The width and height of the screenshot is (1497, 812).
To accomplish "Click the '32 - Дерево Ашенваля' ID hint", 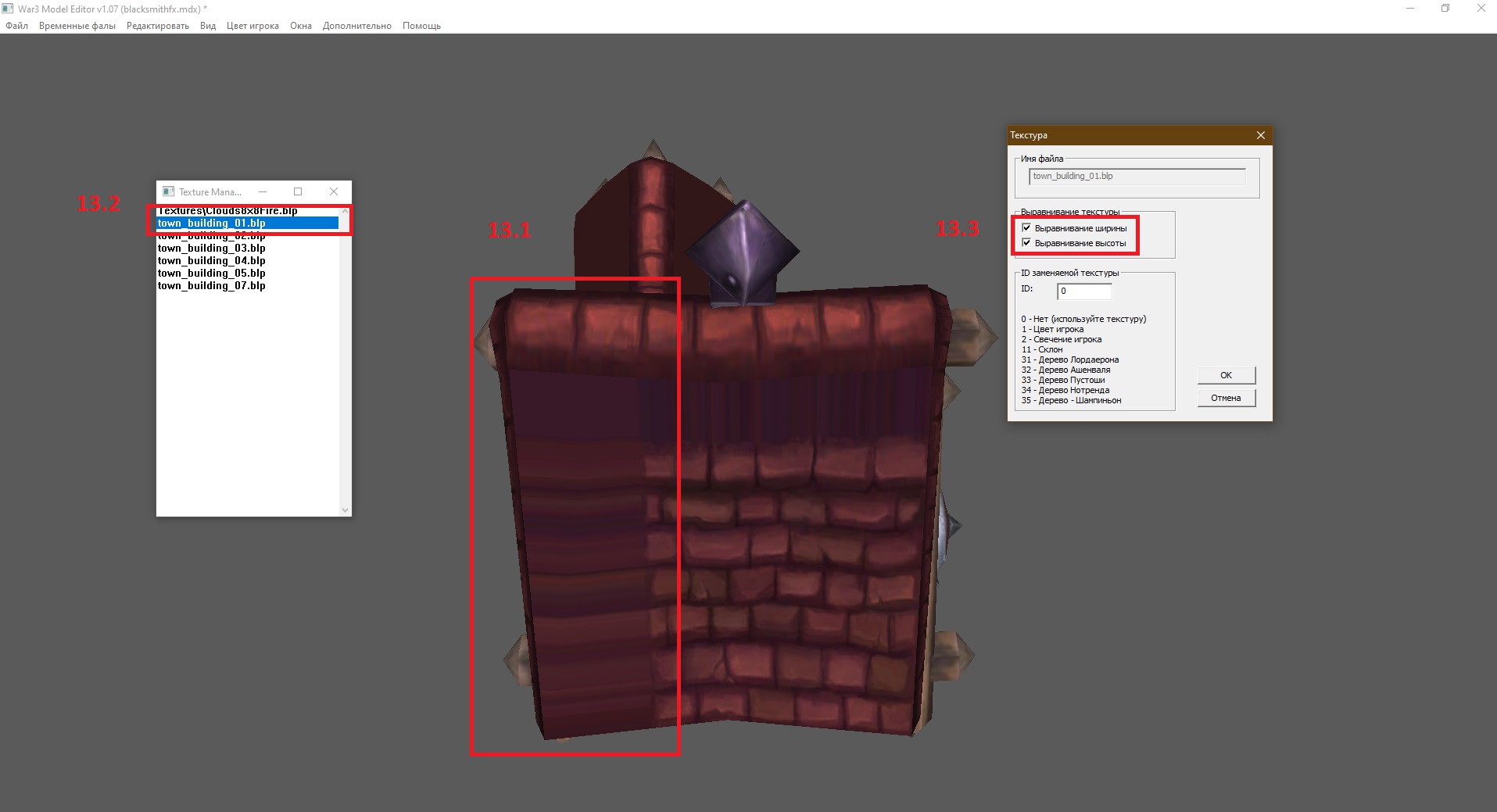I will (1066, 370).
